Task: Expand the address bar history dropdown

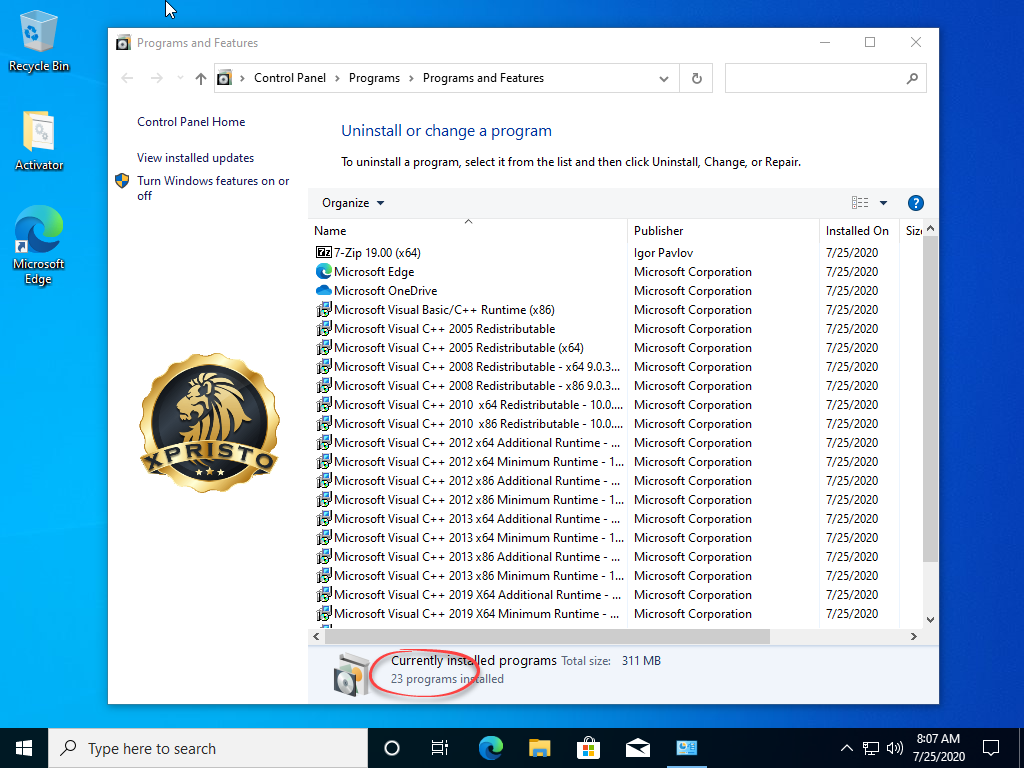Action: tap(664, 78)
